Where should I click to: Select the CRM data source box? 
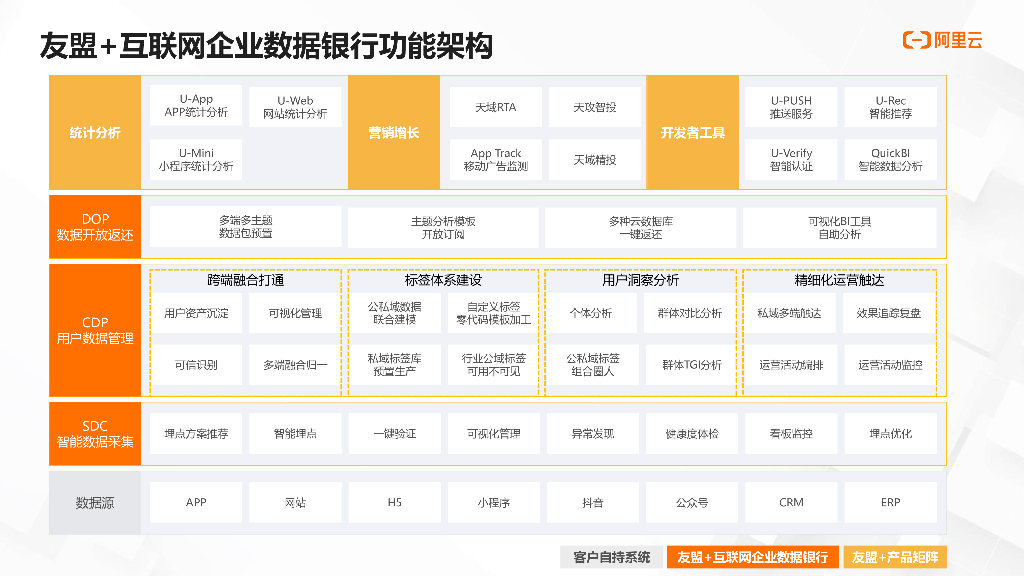point(791,502)
